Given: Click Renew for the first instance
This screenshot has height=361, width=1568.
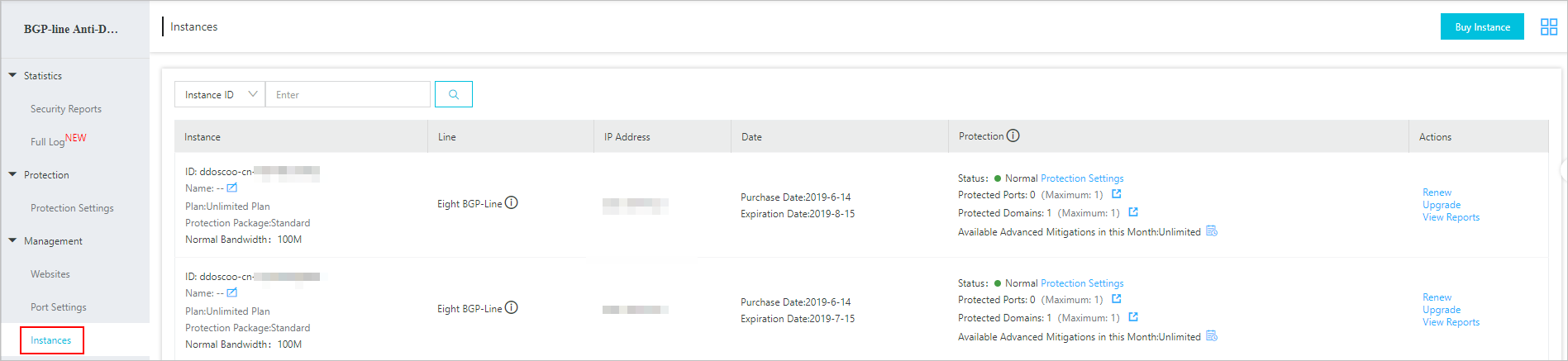Looking at the screenshot, I should coord(1437,192).
